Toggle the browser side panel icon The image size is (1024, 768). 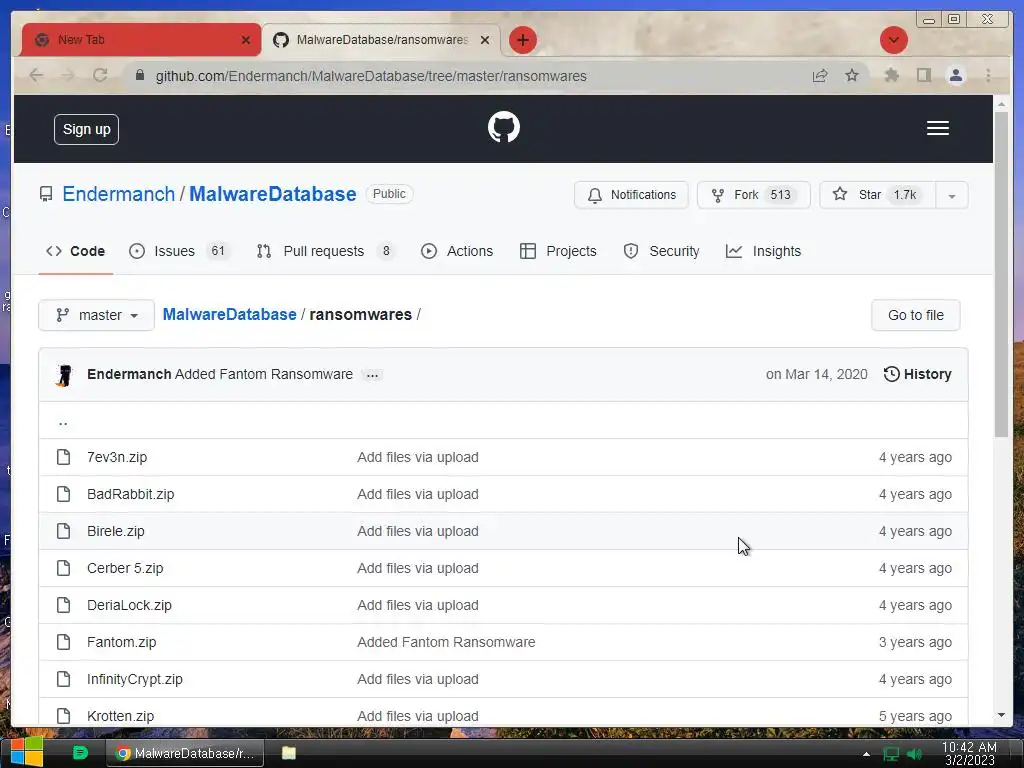click(x=923, y=76)
